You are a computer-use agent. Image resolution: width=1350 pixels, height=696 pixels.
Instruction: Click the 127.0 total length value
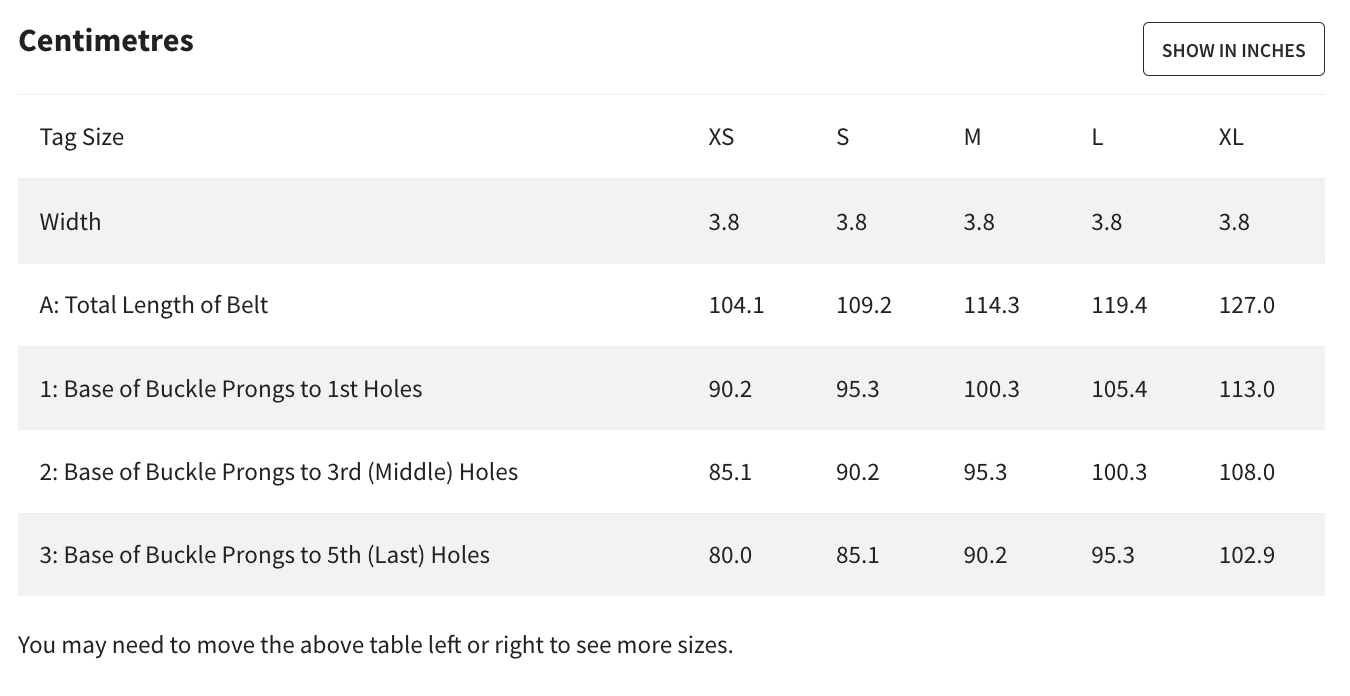click(x=1246, y=305)
